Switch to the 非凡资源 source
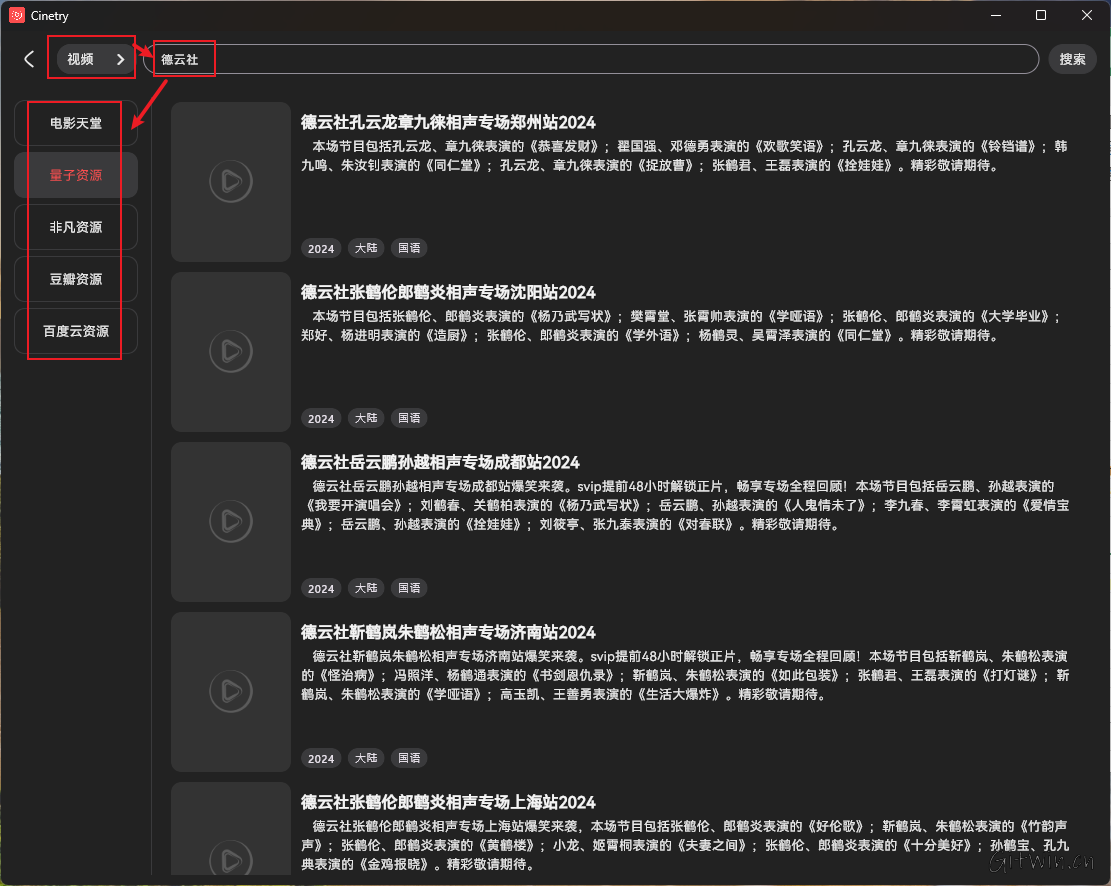Viewport: 1111px width, 886px height. coord(76,227)
